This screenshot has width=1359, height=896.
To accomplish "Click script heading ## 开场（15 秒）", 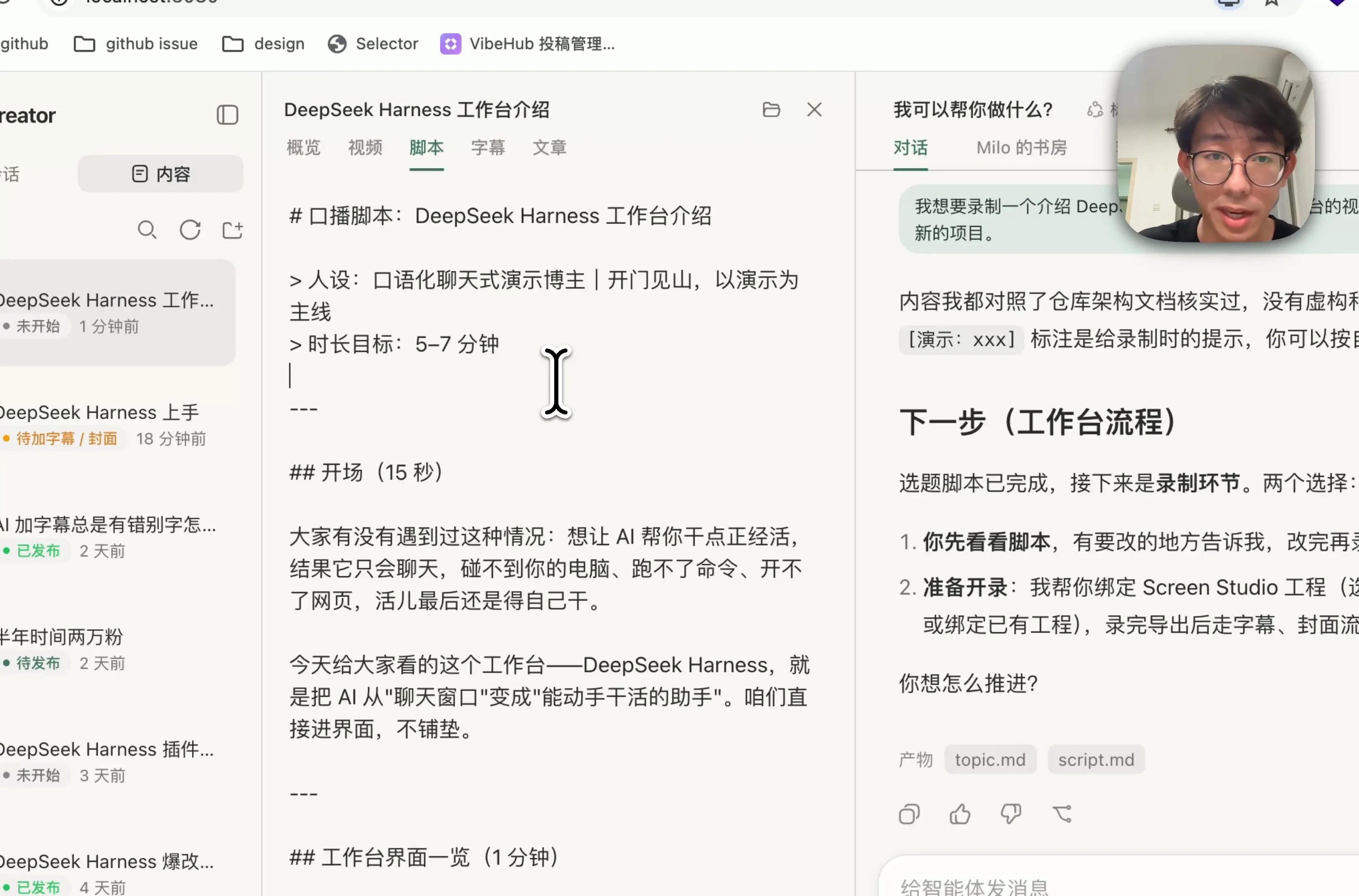I will click(366, 472).
